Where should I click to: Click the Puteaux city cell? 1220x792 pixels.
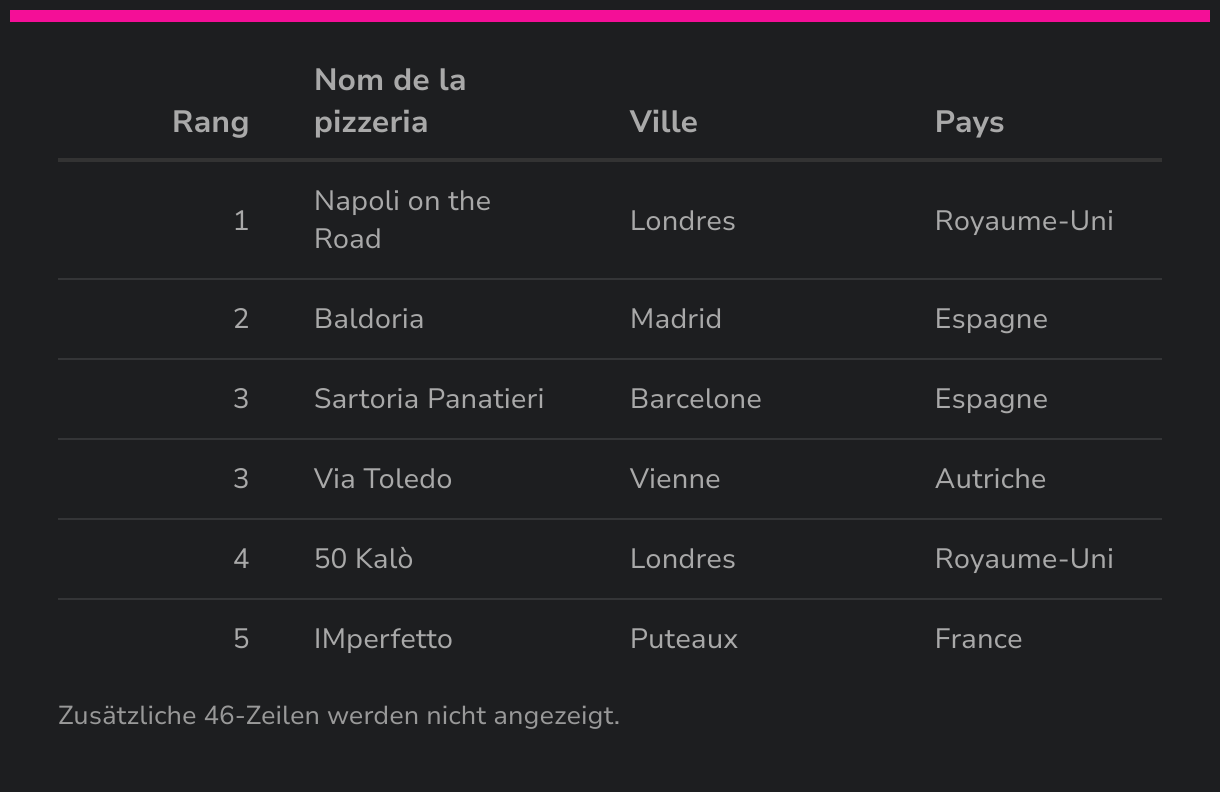tap(684, 639)
